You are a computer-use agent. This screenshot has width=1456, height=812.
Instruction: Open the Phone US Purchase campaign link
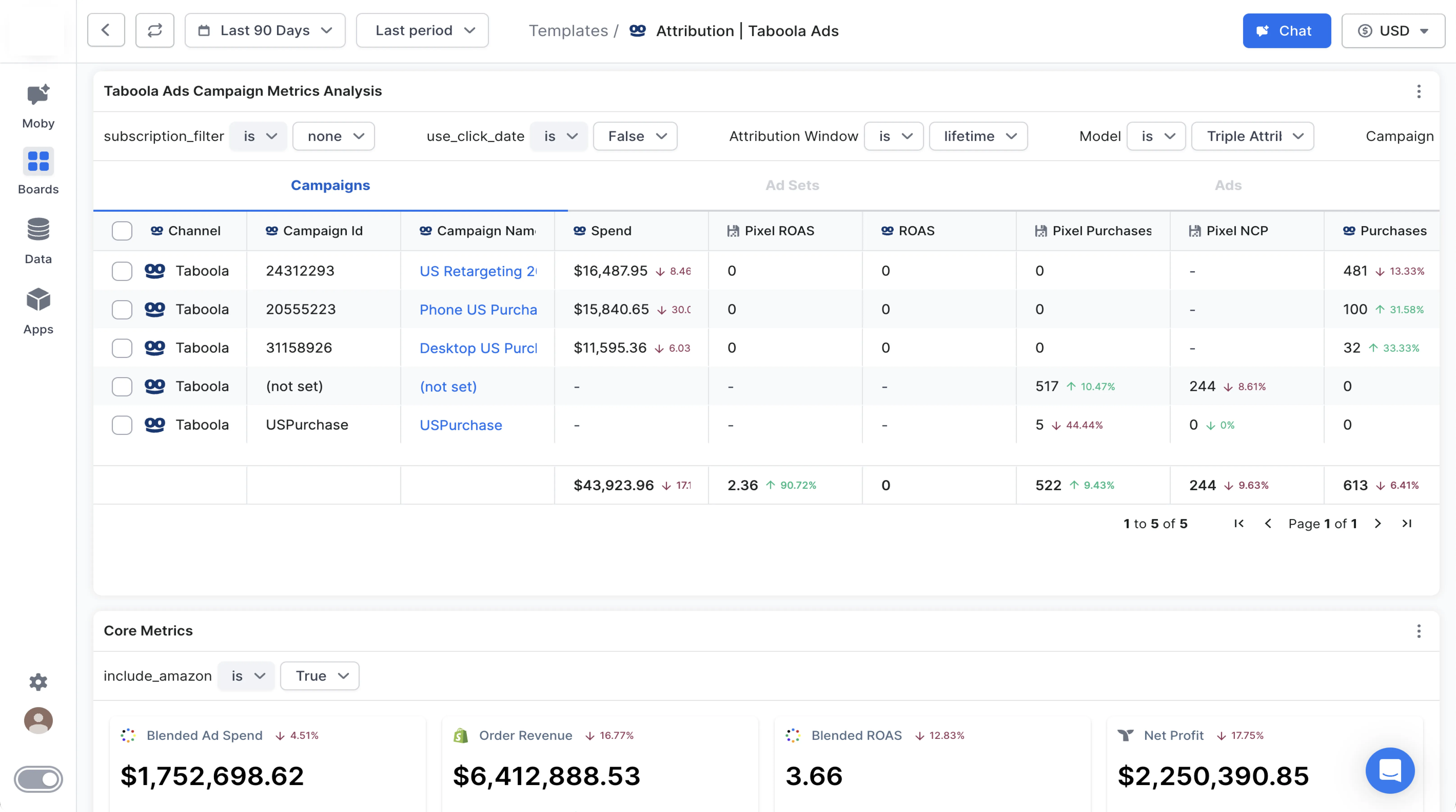click(478, 310)
